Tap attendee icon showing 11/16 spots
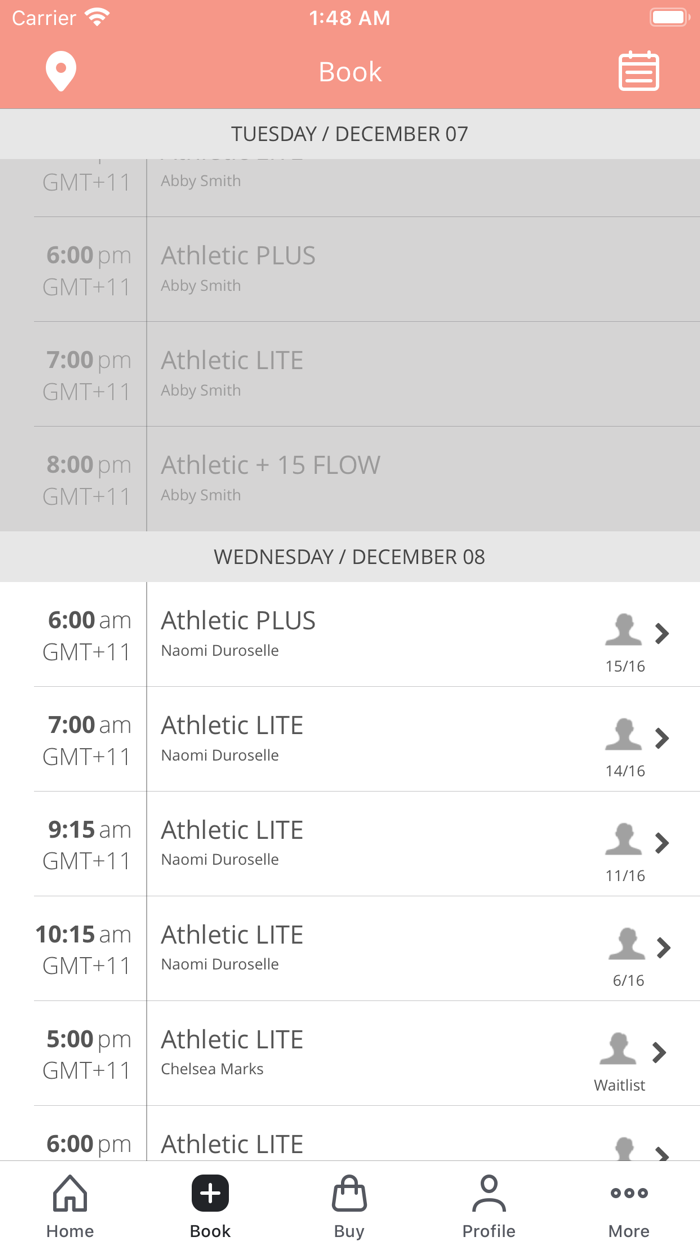This screenshot has height=1244, width=700. coord(623,840)
